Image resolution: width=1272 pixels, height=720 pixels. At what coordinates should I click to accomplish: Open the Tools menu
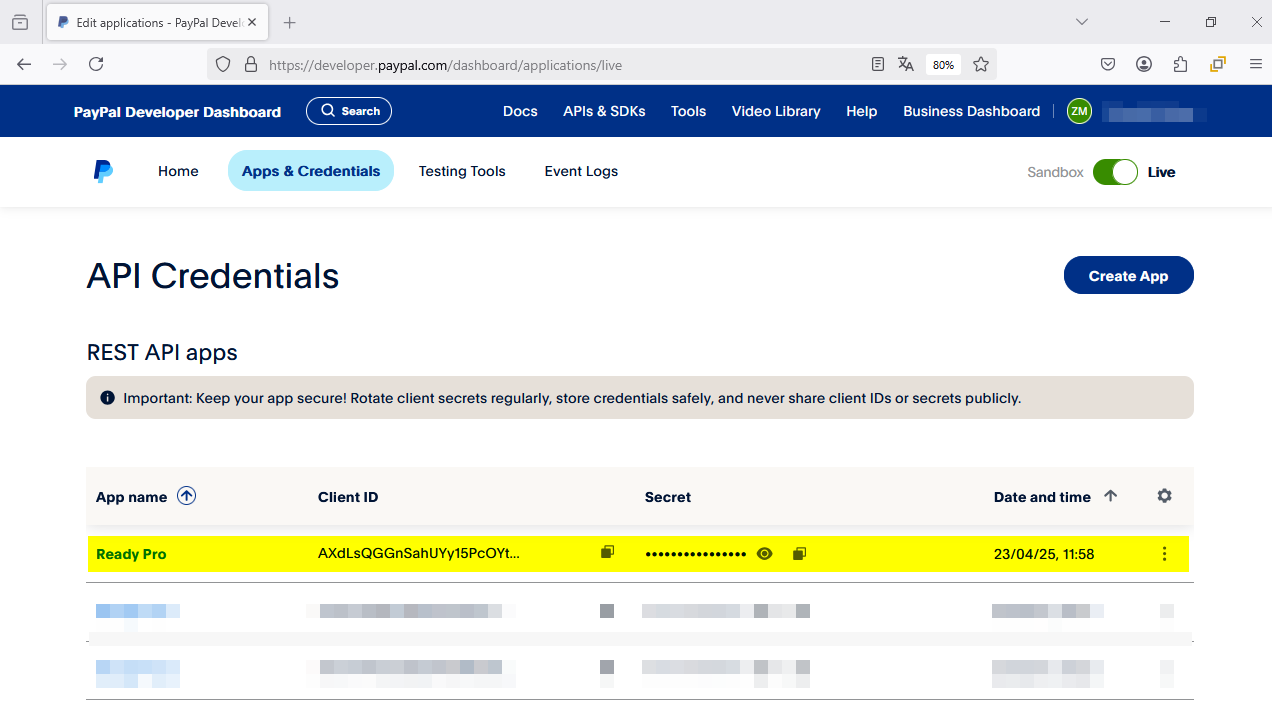tap(688, 111)
